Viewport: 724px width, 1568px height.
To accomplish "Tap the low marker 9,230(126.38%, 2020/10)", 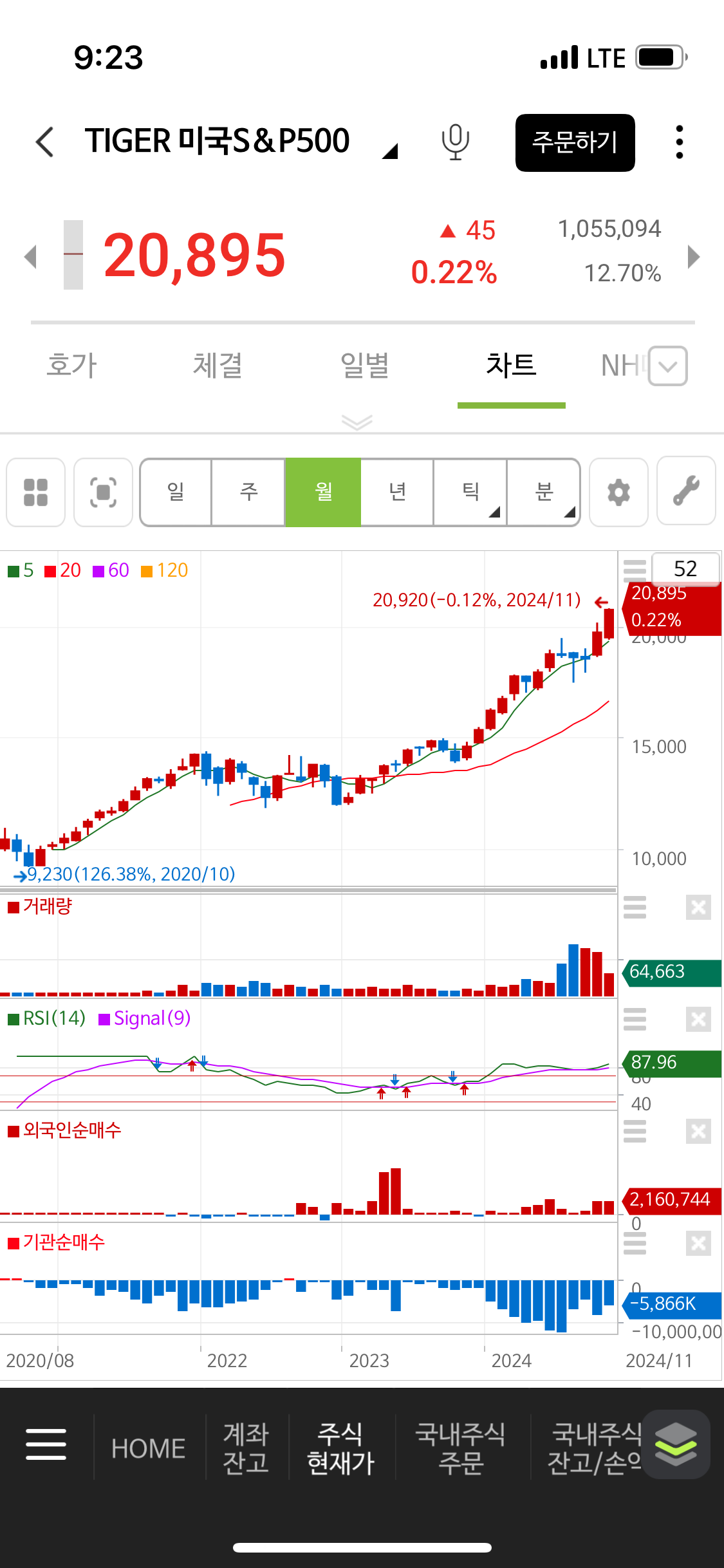I will click(131, 874).
